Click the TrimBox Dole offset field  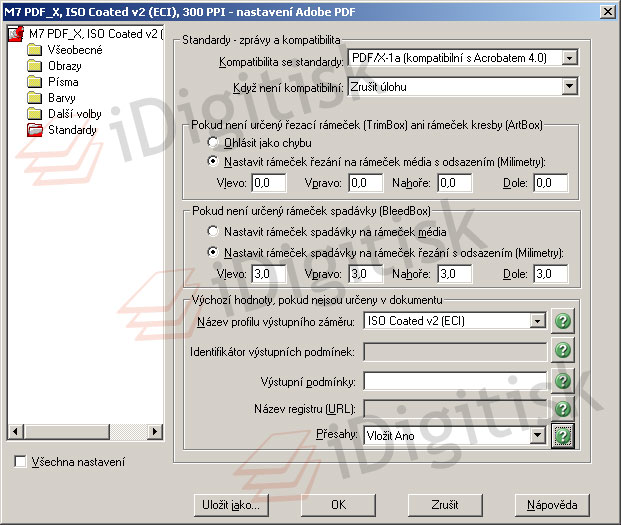[551, 183]
